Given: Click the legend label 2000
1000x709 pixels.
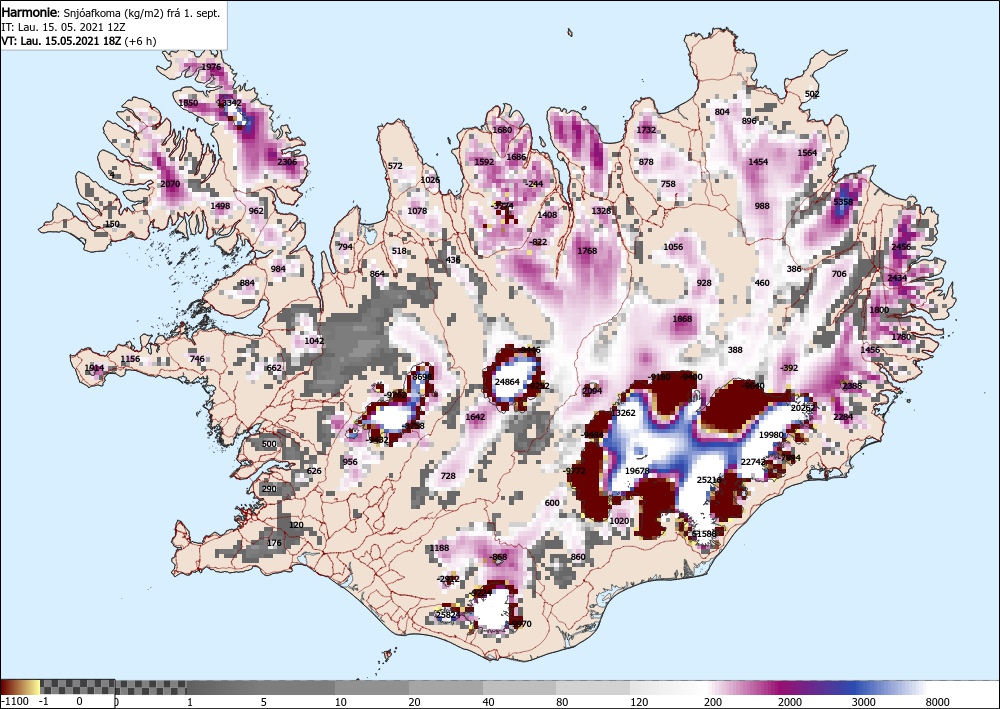Looking at the screenshot, I should pyautogui.click(x=790, y=702).
